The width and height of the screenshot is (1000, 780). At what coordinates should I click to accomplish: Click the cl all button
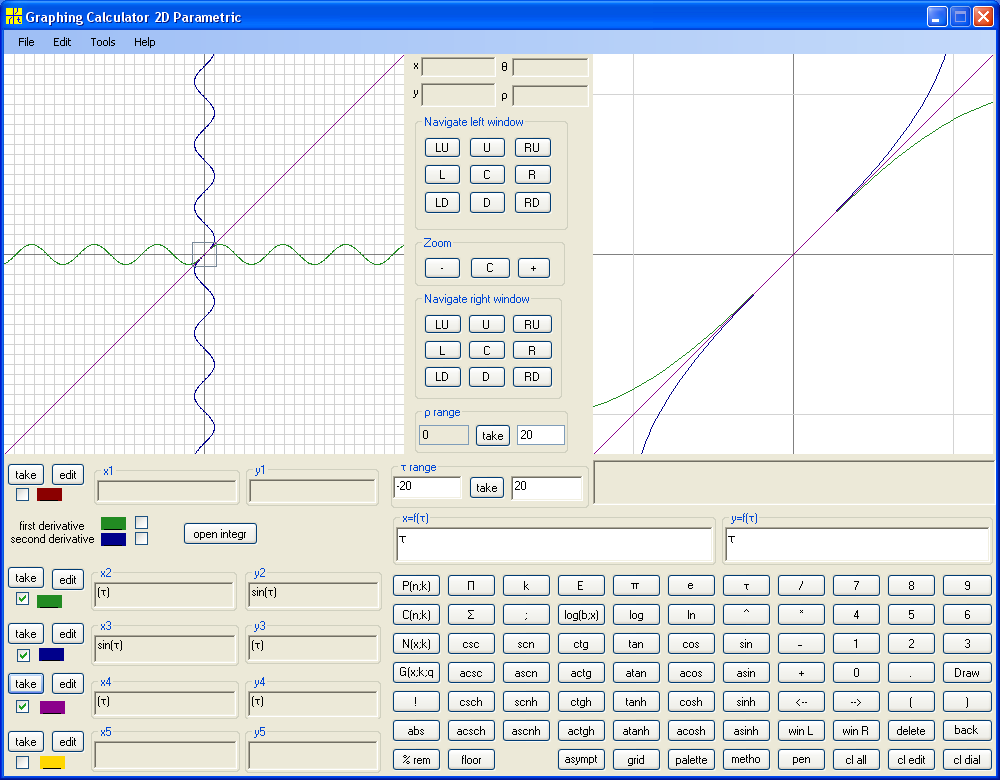[x=856, y=760]
